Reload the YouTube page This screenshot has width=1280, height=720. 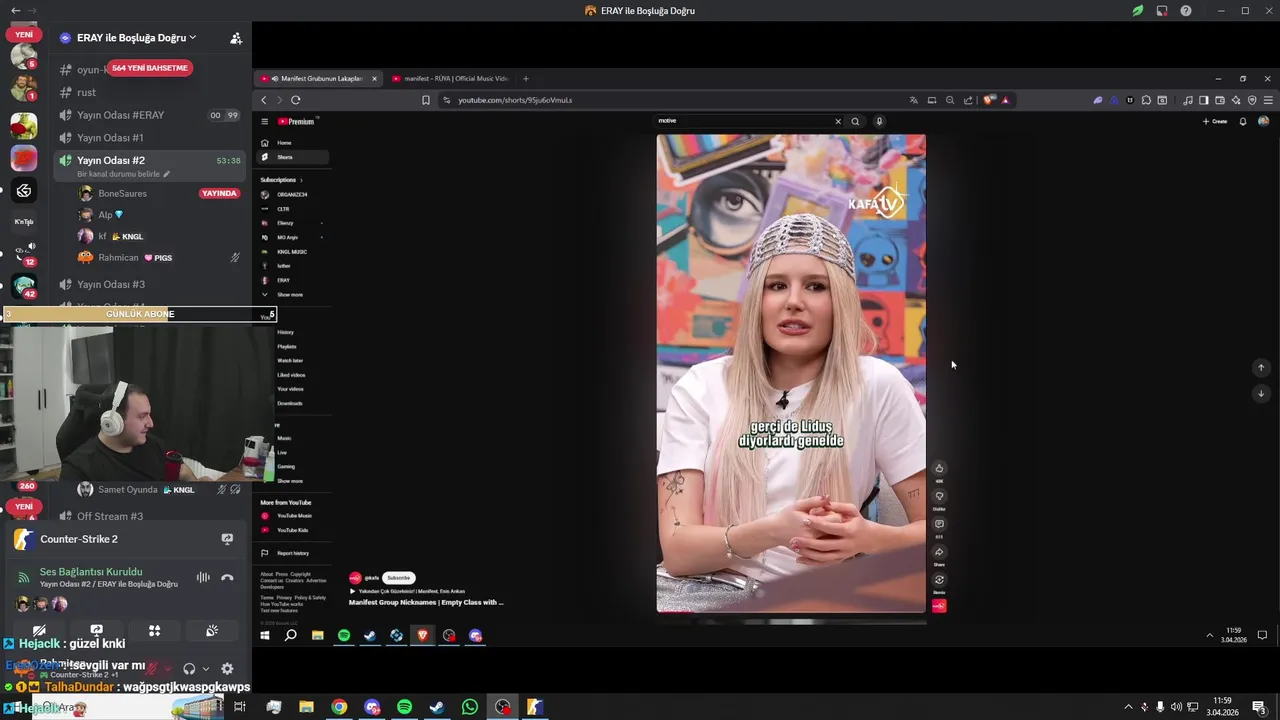click(296, 100)
